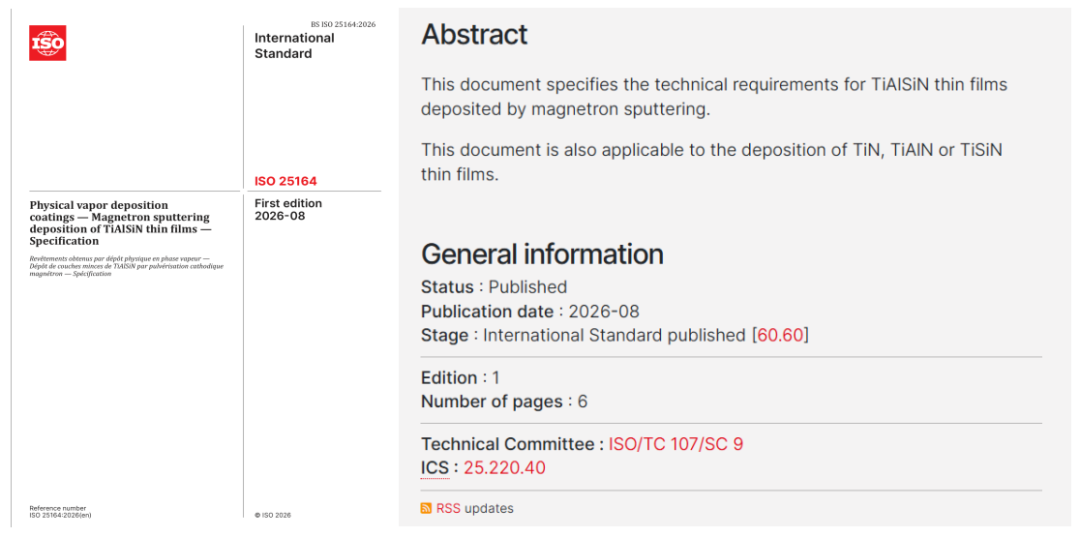The width and height of the screenshot is (1080, 537).
Task: Click the Reference number ISO 25164:2026(en) text
Action: tap(60, 512)
